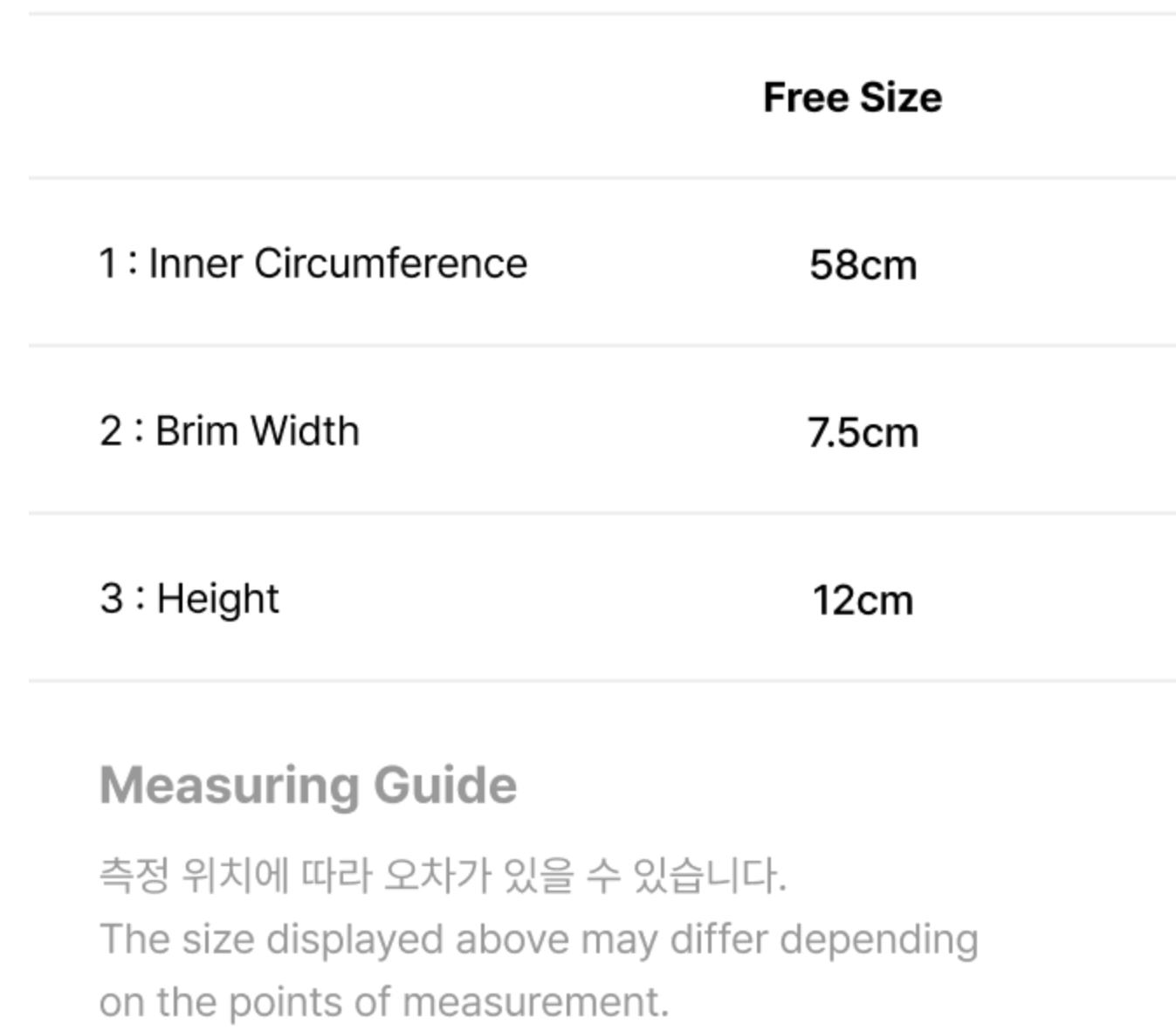The image size is (1176, 1031).
Task: Select the 7.5cm brim width value
Action: 863,432
